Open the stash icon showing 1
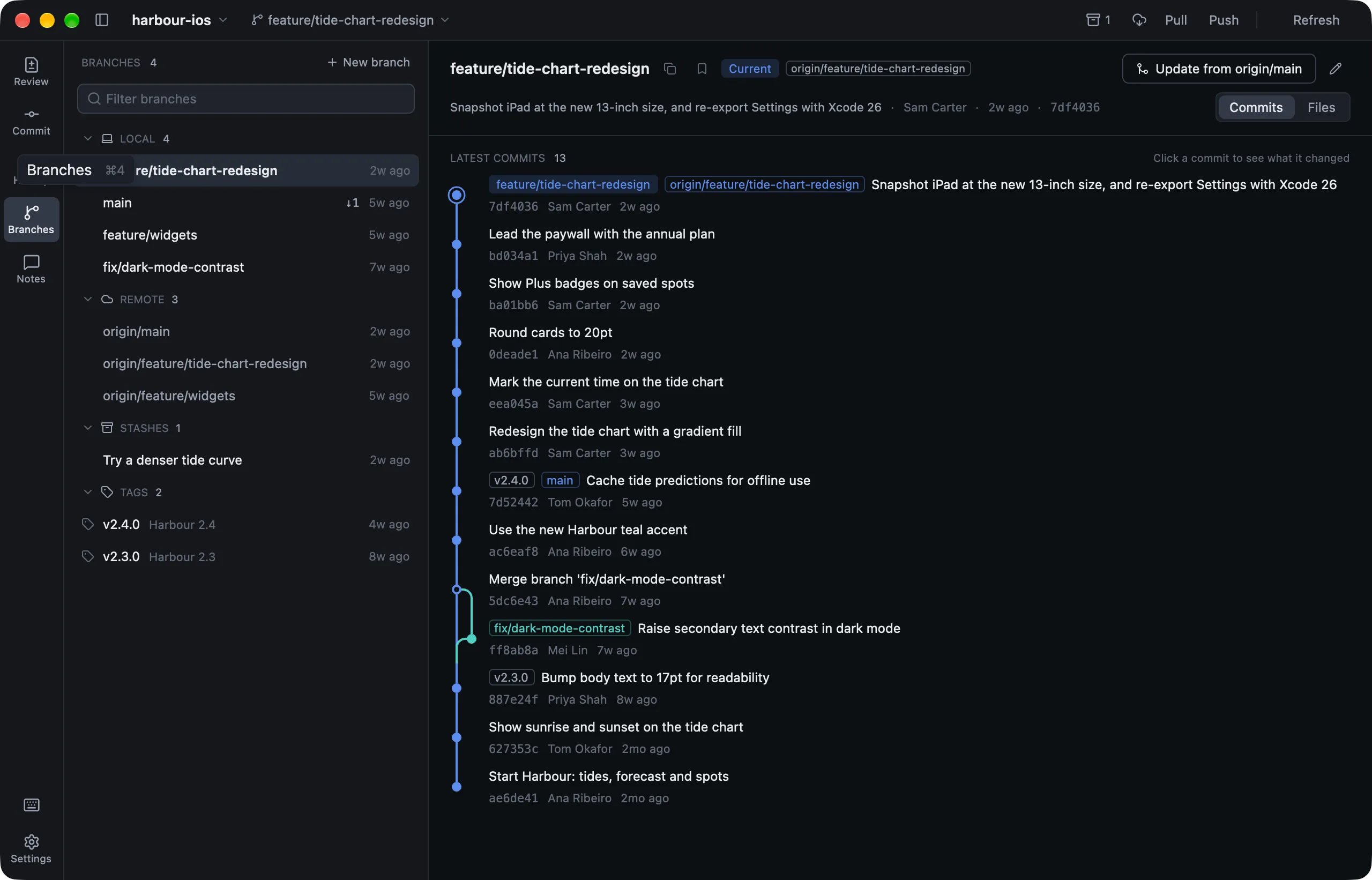Image resolution: width=1372 pixels, height=880 pixels. coord(1098,20)
